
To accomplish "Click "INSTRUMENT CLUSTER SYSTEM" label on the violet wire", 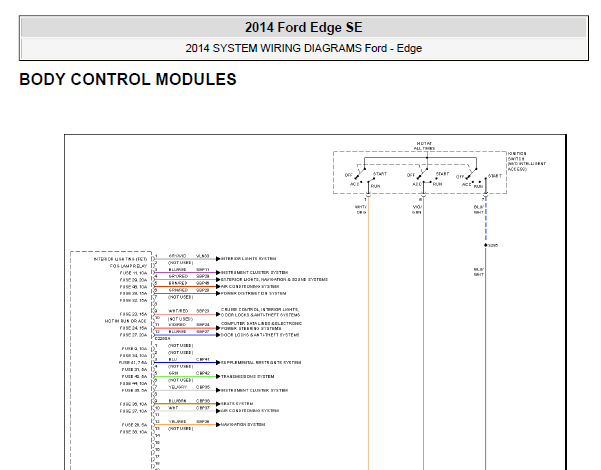I will pyautogui.click(x=255, y=273).
